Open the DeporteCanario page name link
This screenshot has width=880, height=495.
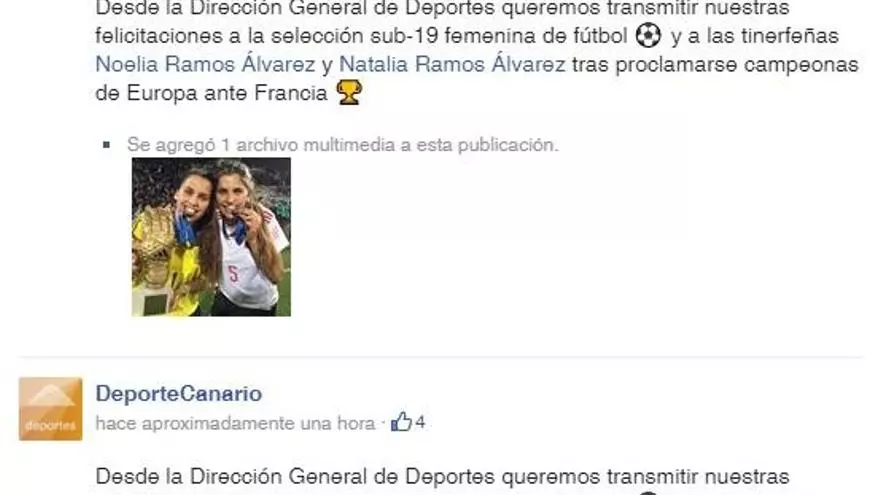[x=178, y=393]
